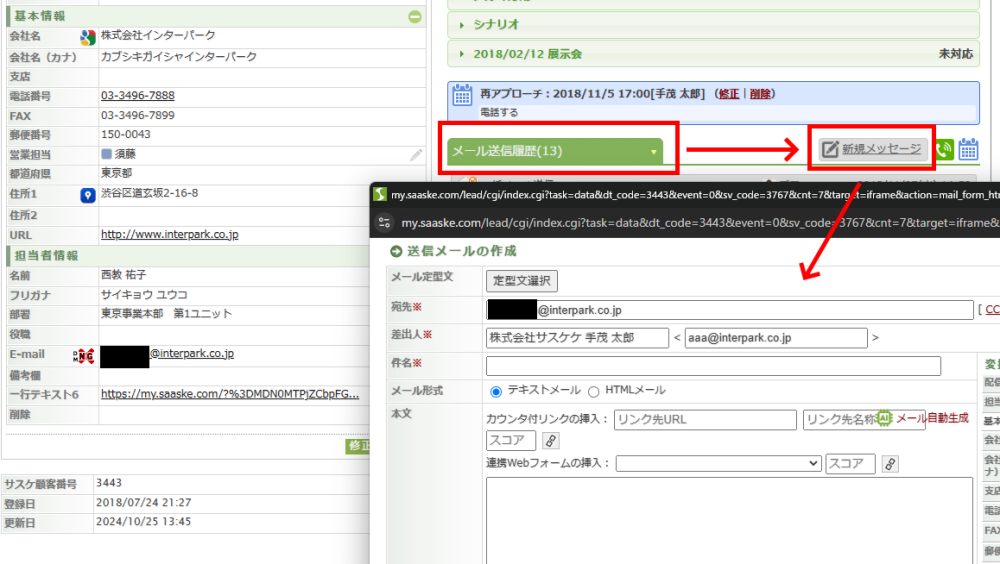The width and height of the screenshot is (1000, 564).
Task: Click the pencil edit icon in 営業担当 row
Action: coord(416,155)
